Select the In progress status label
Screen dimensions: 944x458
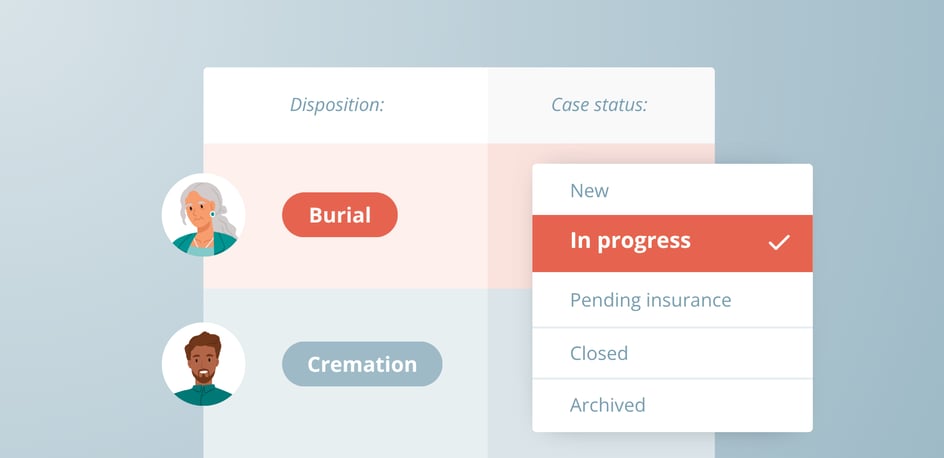630,241
